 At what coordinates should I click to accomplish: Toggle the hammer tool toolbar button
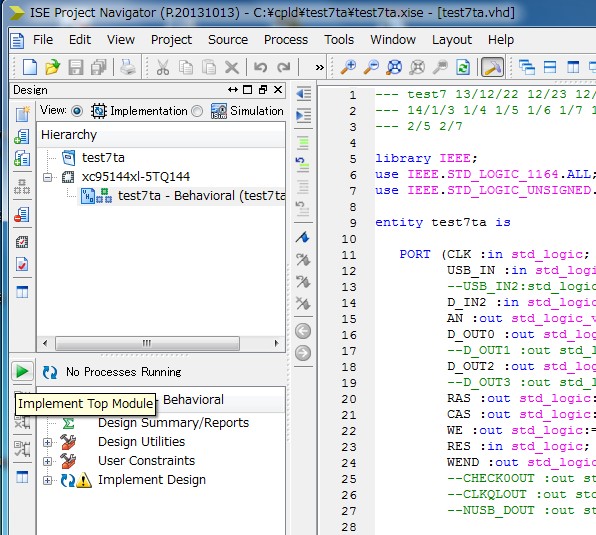click(492, 67)
